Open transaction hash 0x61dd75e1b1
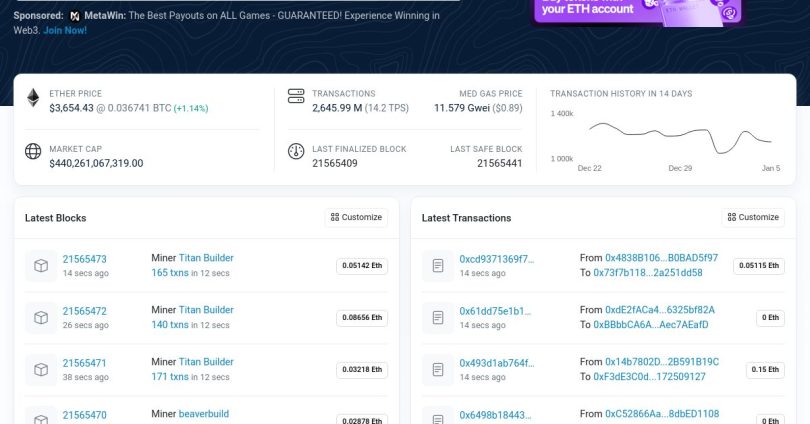The height and width of the screenshot is (424, 810). (497, 311)
